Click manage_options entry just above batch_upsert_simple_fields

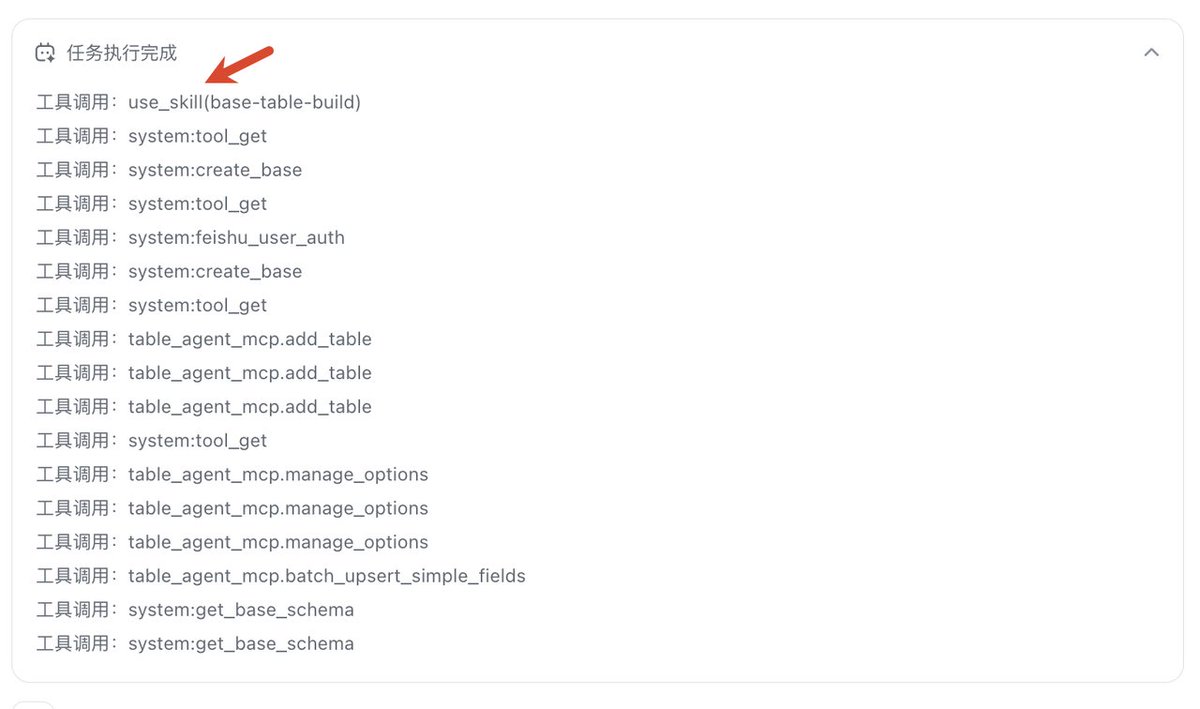click(232, 542)
